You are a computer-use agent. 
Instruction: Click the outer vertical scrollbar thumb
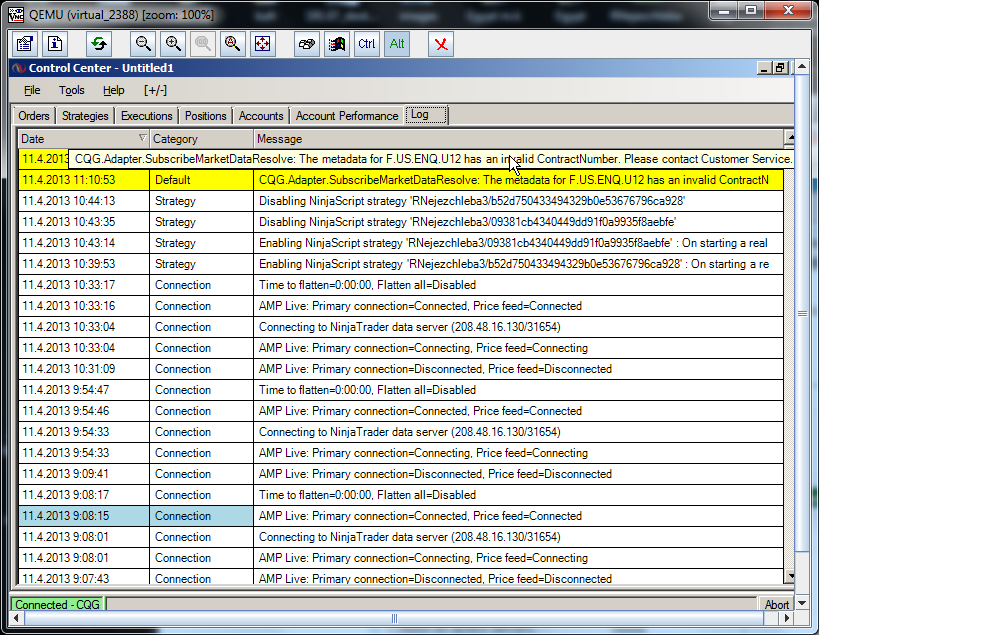pyautogui.click(x=802, y=313)
